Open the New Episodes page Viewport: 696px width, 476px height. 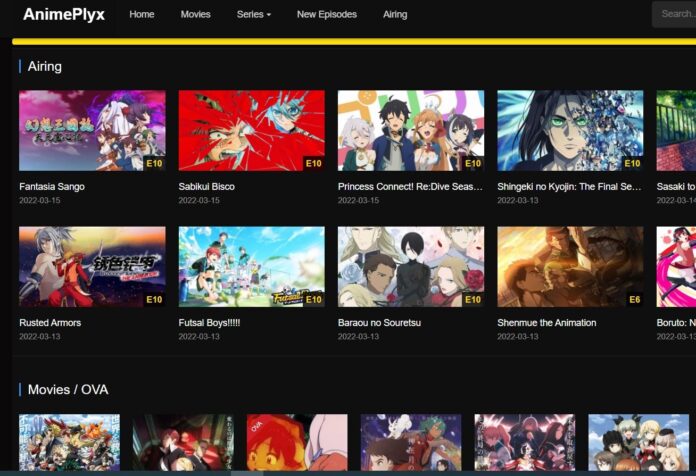(327, 14)
